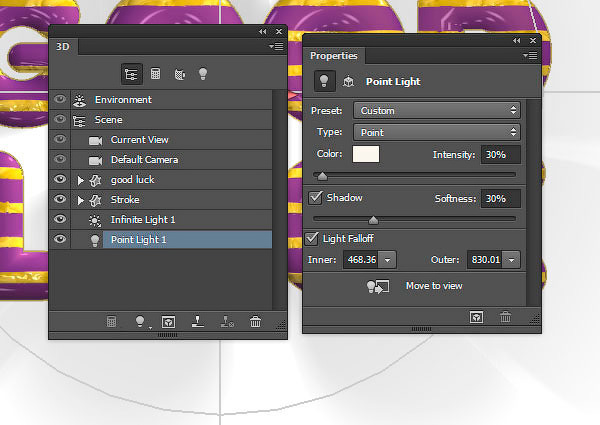
Task: Toggle visibility of Stroke mesh
Action: coord(60,199)
